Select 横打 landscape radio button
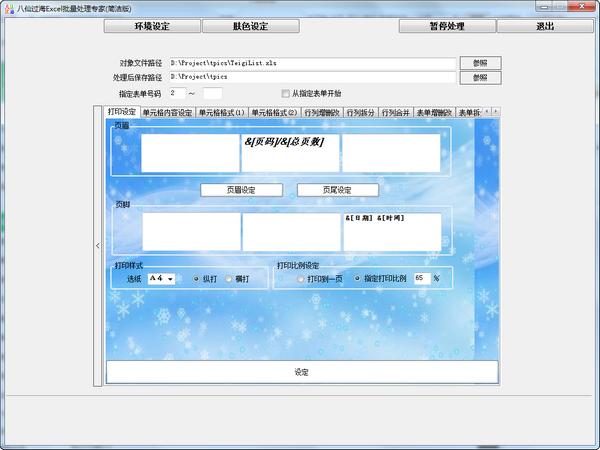The image size is (600, 450). (x=228, y=279)
